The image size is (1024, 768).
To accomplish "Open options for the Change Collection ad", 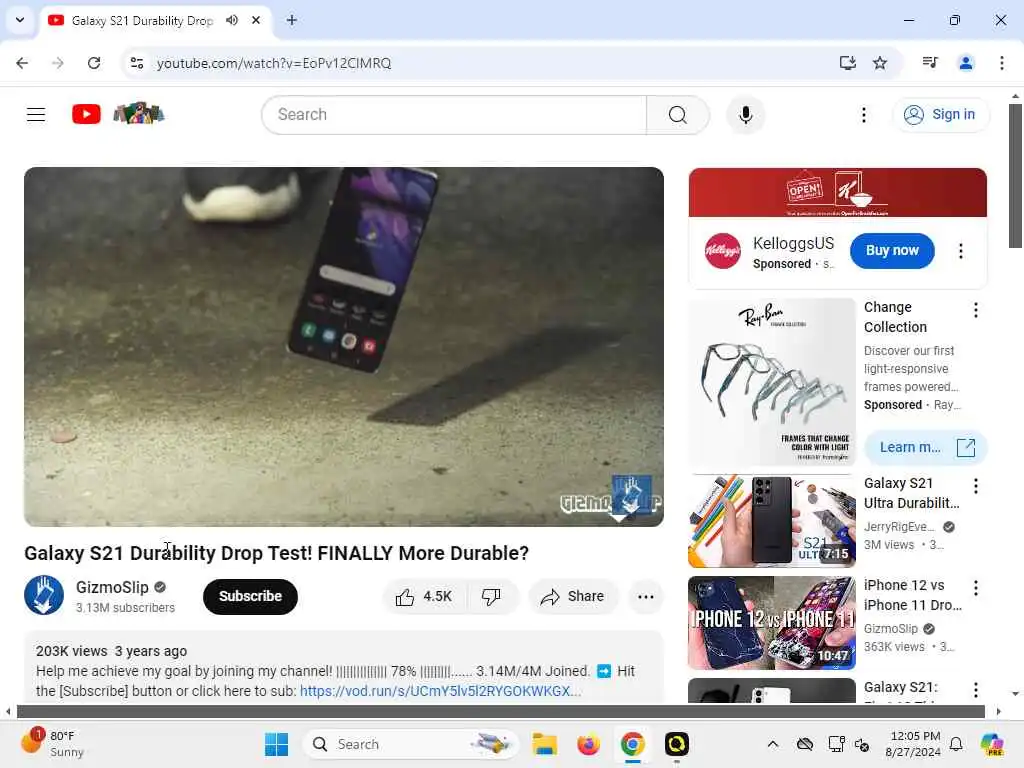I will point(975,310).
